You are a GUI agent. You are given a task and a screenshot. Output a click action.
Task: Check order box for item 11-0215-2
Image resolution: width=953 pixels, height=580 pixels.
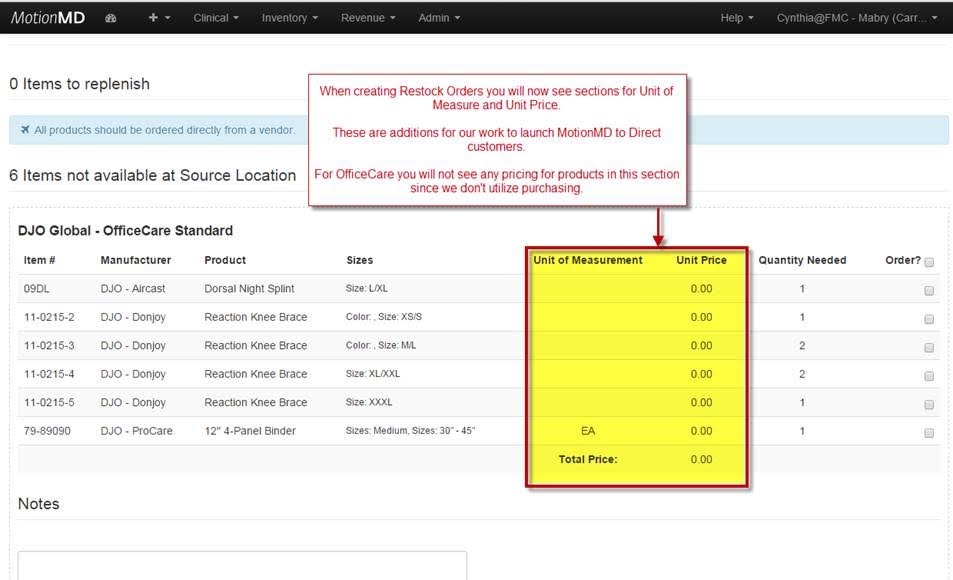929,318
